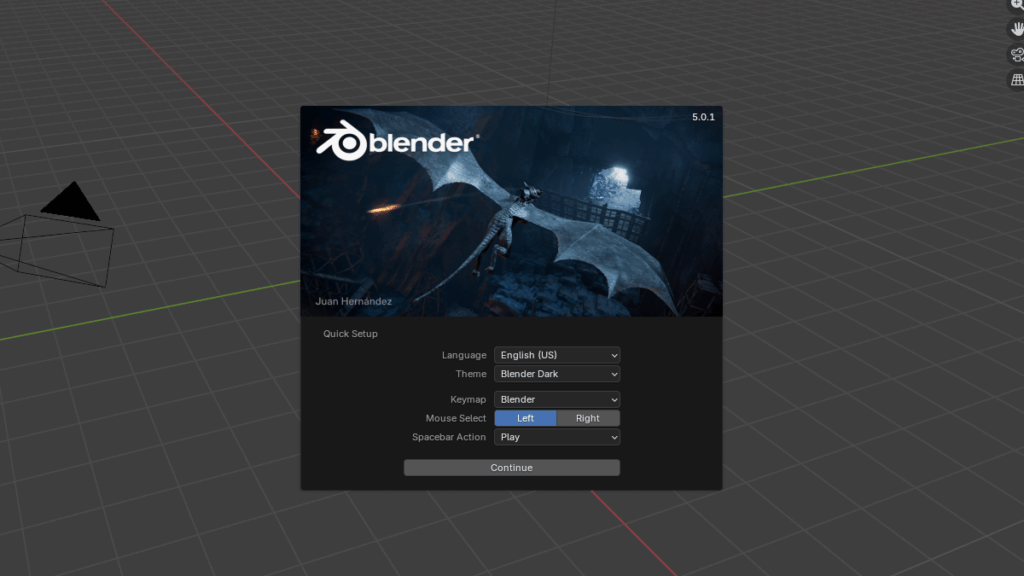Click the Mouse Select label text

point(455,418)
